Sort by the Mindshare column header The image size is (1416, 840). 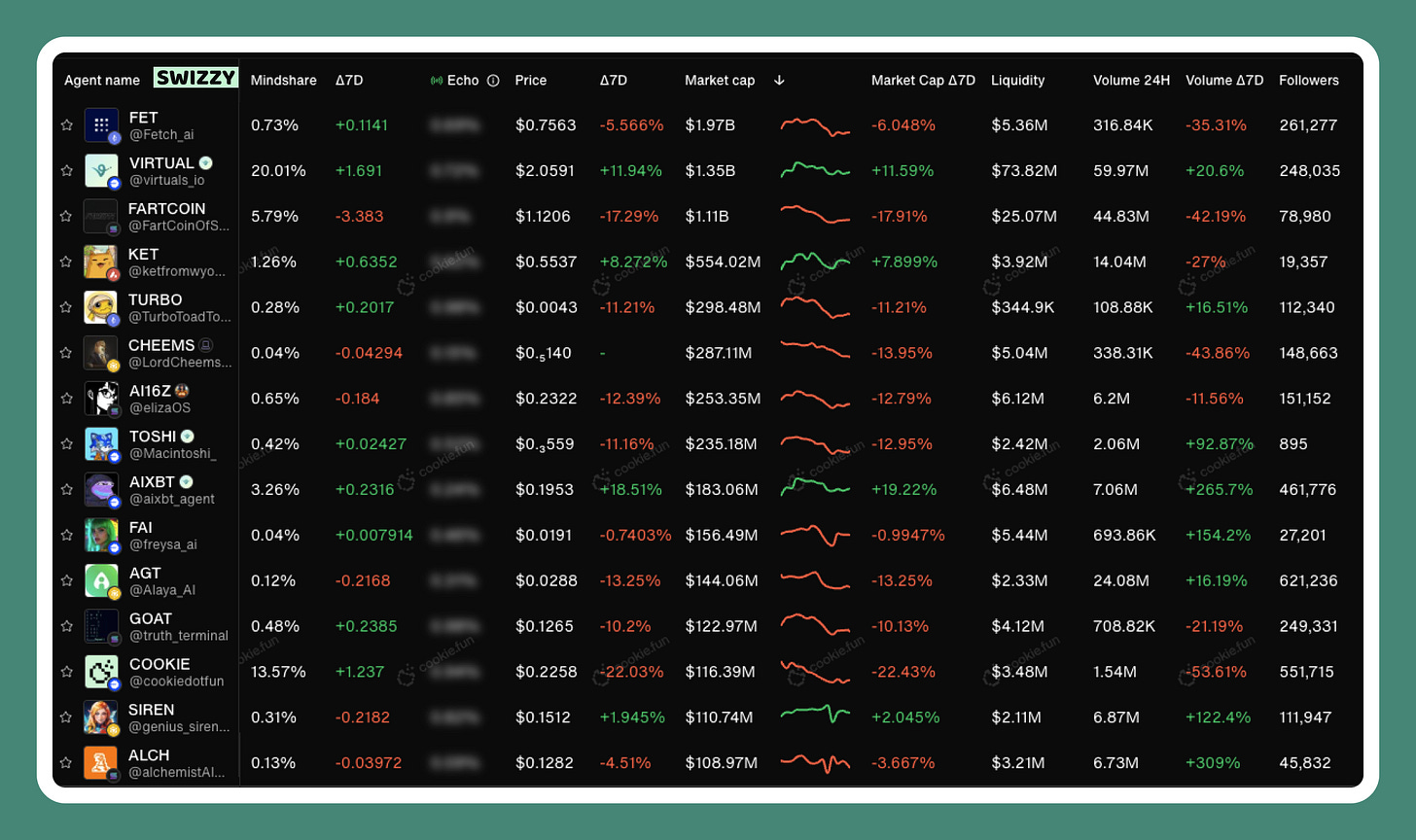point(284,81)
